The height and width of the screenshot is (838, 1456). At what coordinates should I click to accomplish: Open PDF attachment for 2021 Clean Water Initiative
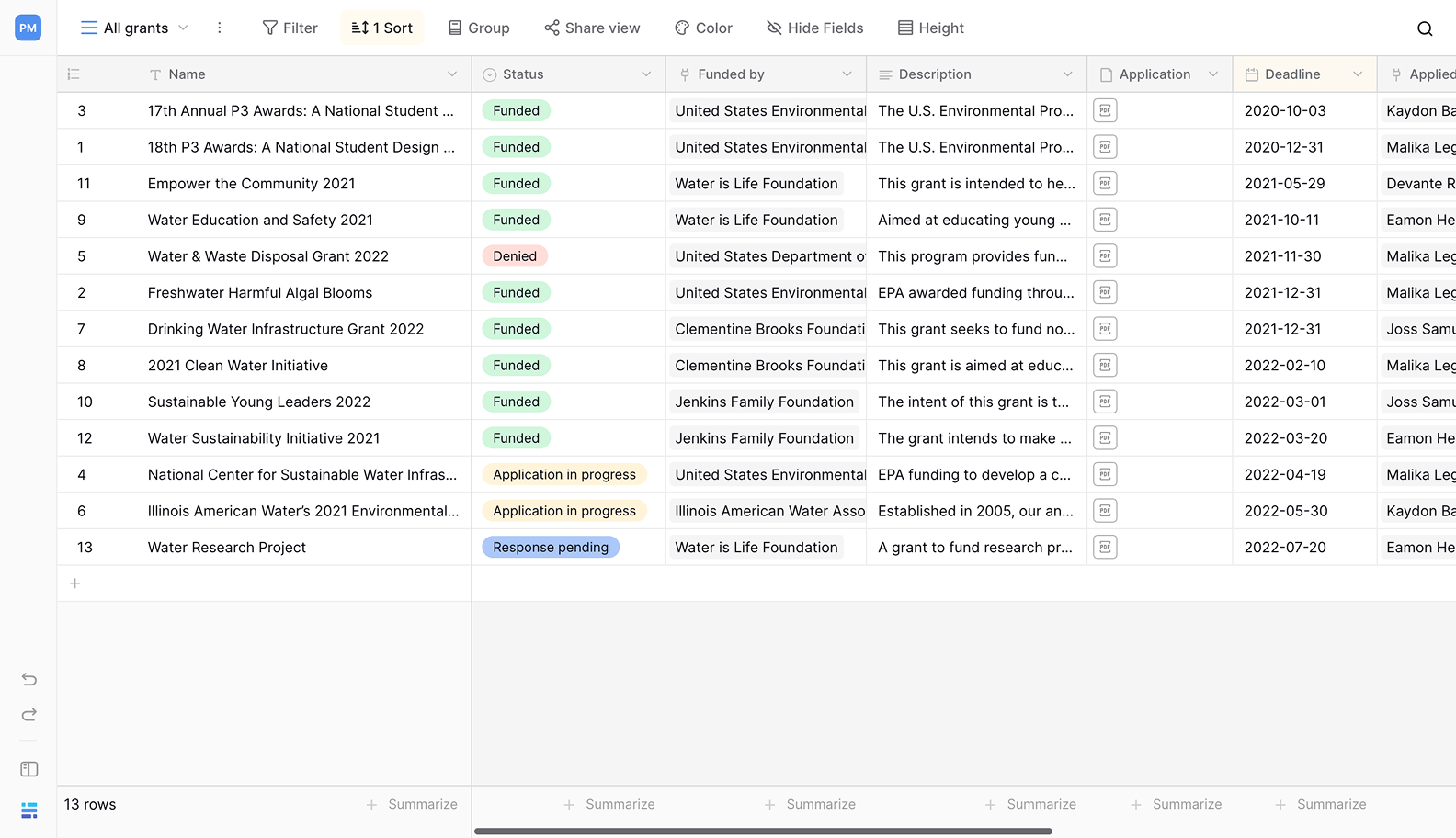pos(1105,365)
